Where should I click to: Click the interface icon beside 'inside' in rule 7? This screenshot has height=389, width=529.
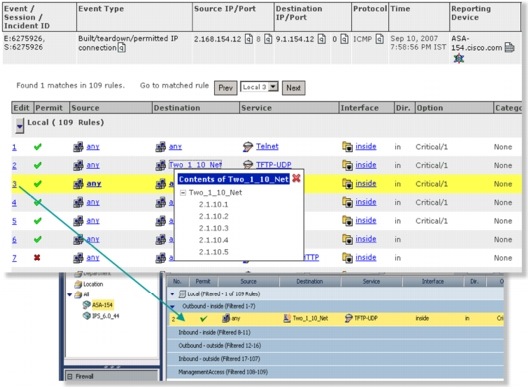click(x=347, y=258)
